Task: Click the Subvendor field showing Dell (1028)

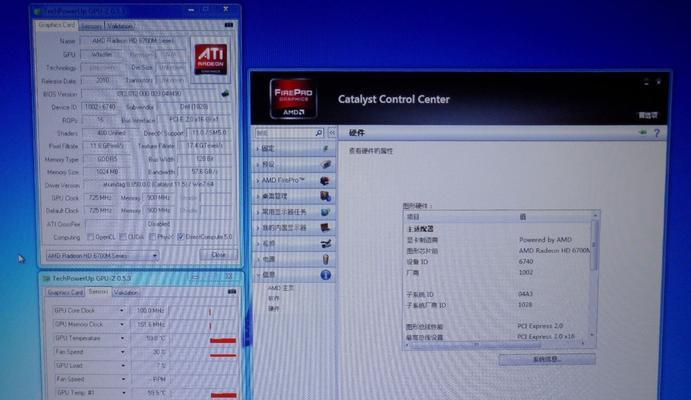Action: point(194,107)
